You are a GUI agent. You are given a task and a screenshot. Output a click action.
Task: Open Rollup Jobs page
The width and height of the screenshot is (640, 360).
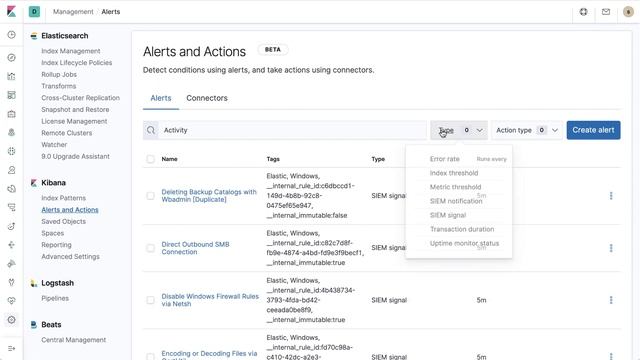[x=59, y=75]
